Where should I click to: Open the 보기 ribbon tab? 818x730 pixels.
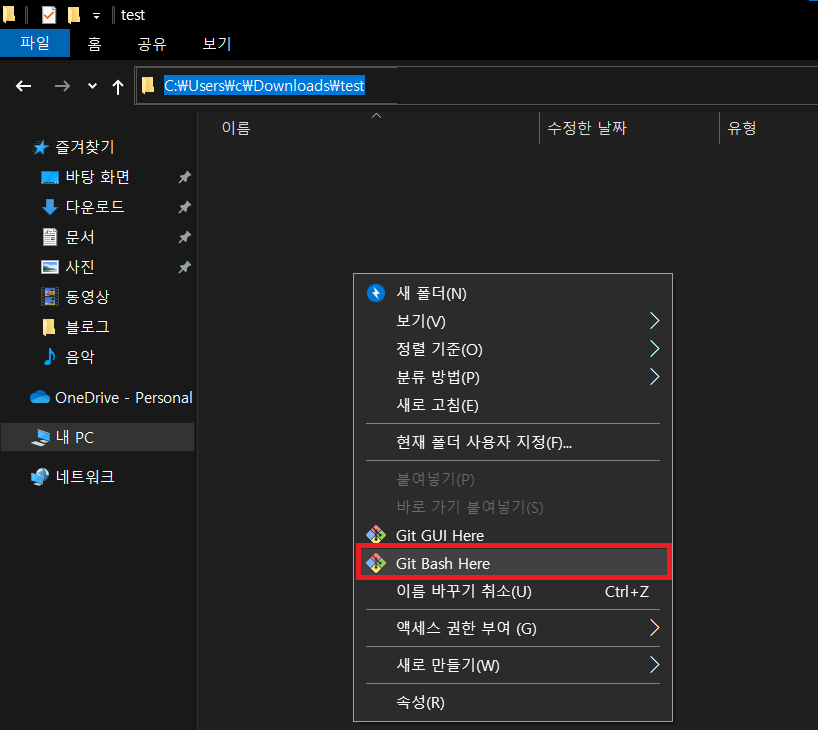(x=216, y=44)
